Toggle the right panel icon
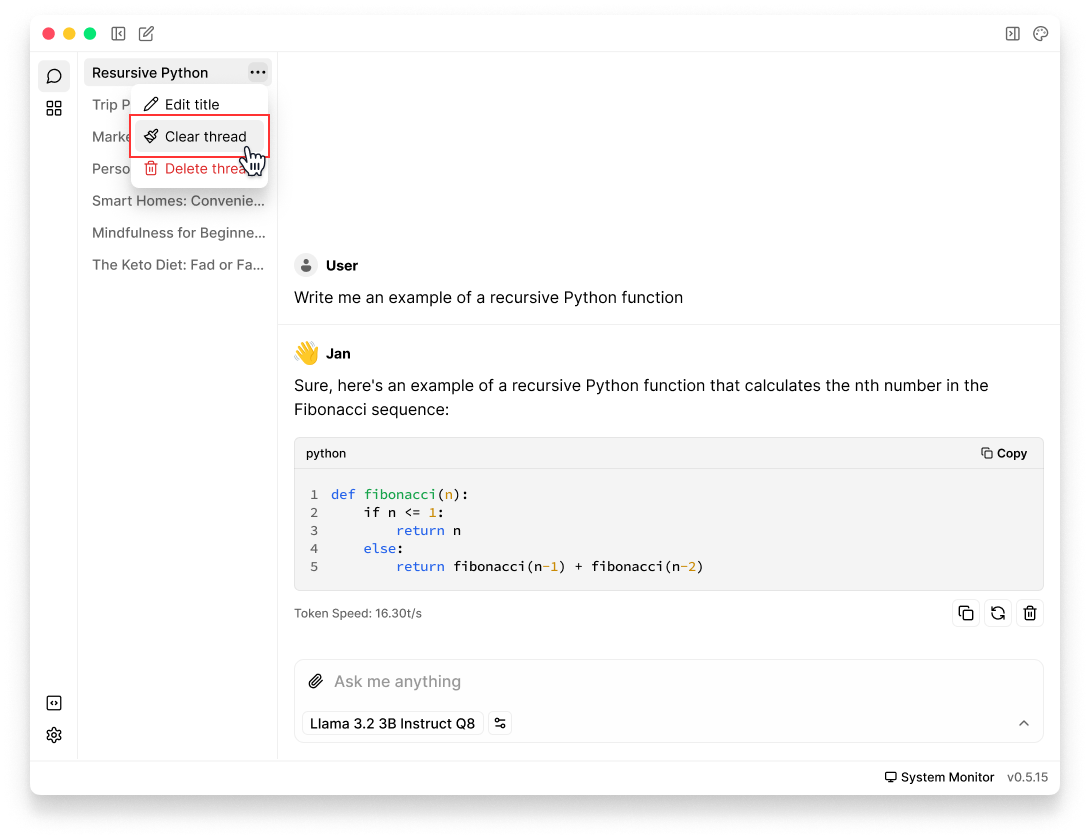This screenshot has width=1090, height=840. [x=1012, y=33]
